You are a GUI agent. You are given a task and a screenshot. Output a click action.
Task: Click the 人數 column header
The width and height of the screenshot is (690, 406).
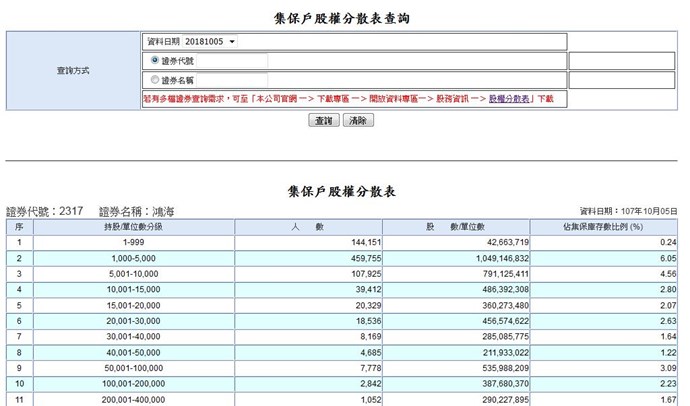(312, 227)
